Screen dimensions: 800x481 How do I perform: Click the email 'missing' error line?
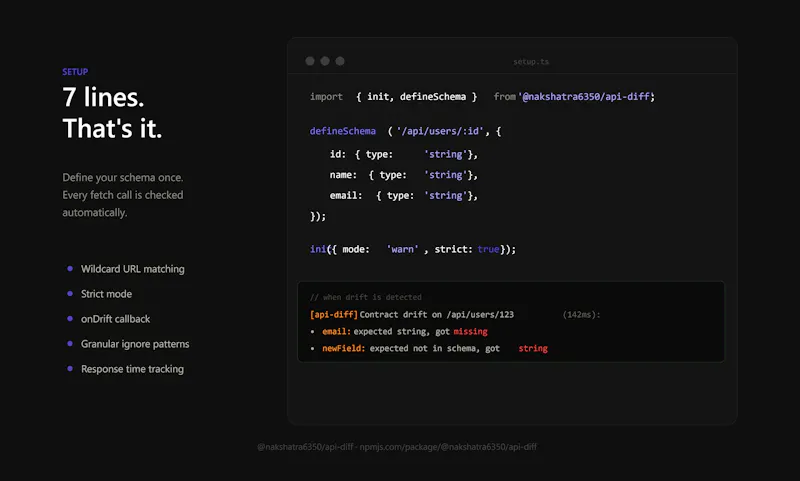399,332
